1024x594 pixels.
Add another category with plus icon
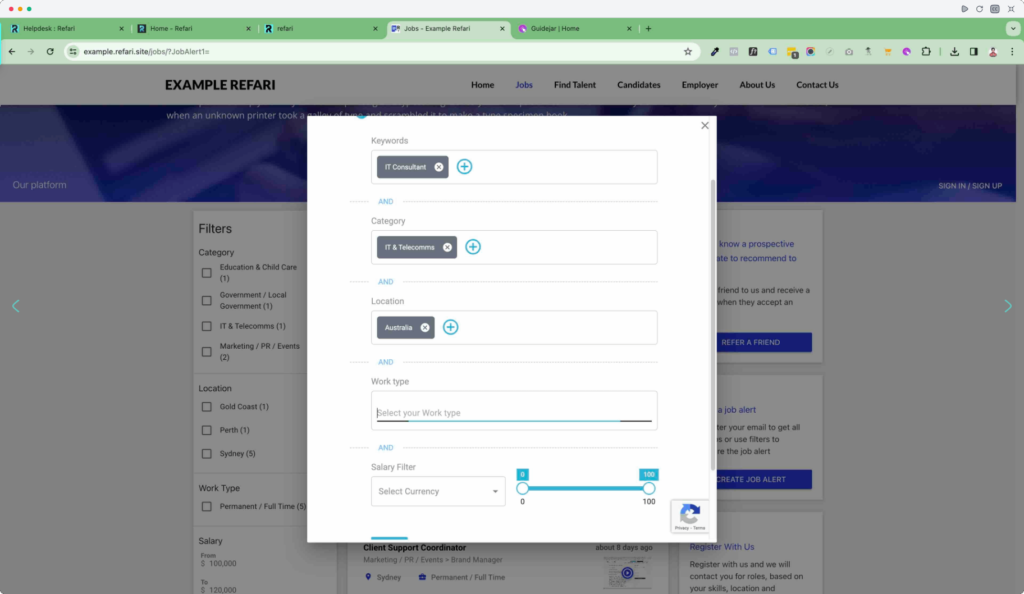click(473, 247)
